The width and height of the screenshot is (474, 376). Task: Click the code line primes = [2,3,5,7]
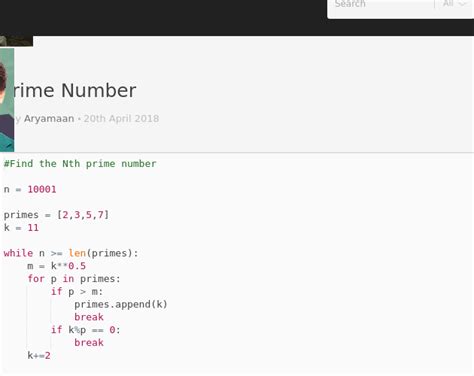coord(56,215)
